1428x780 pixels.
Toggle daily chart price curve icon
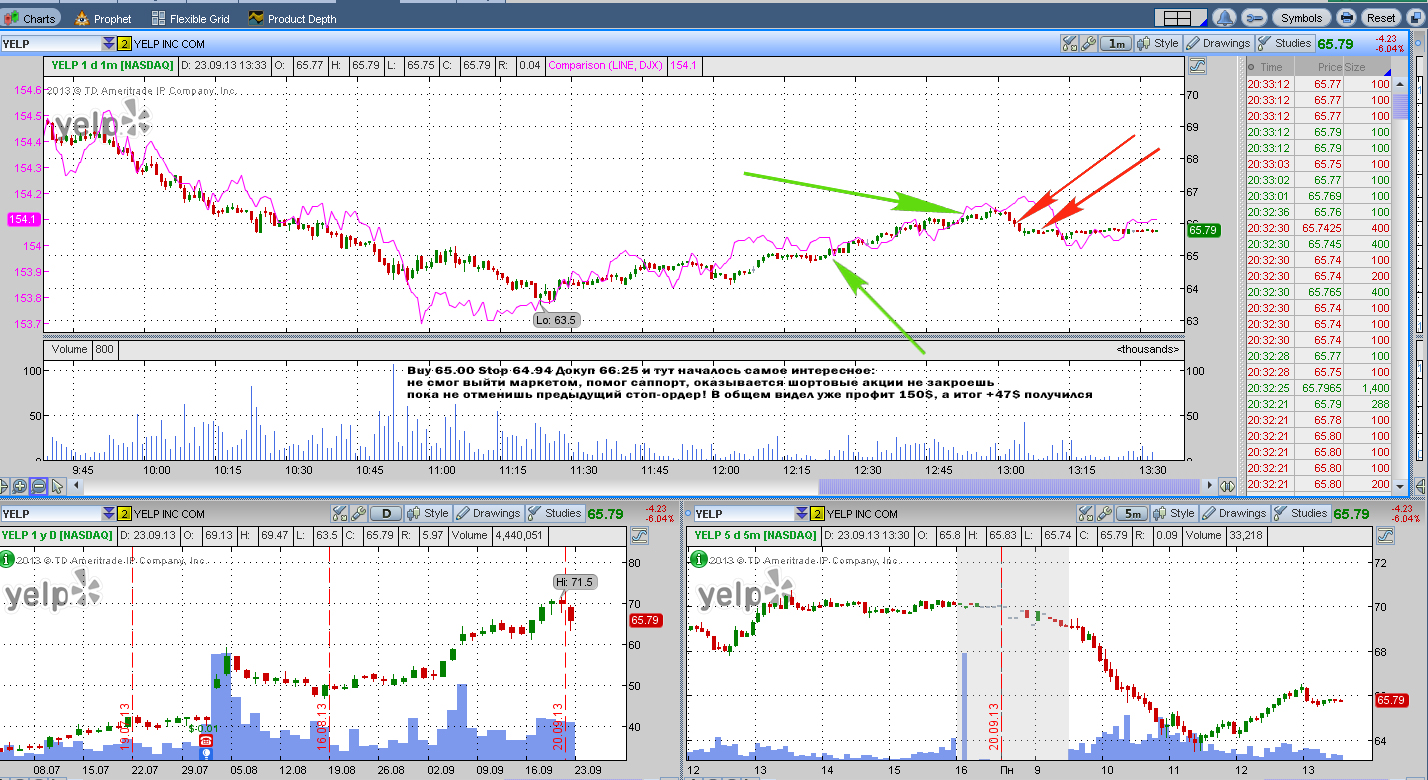[x=640, y=536]
